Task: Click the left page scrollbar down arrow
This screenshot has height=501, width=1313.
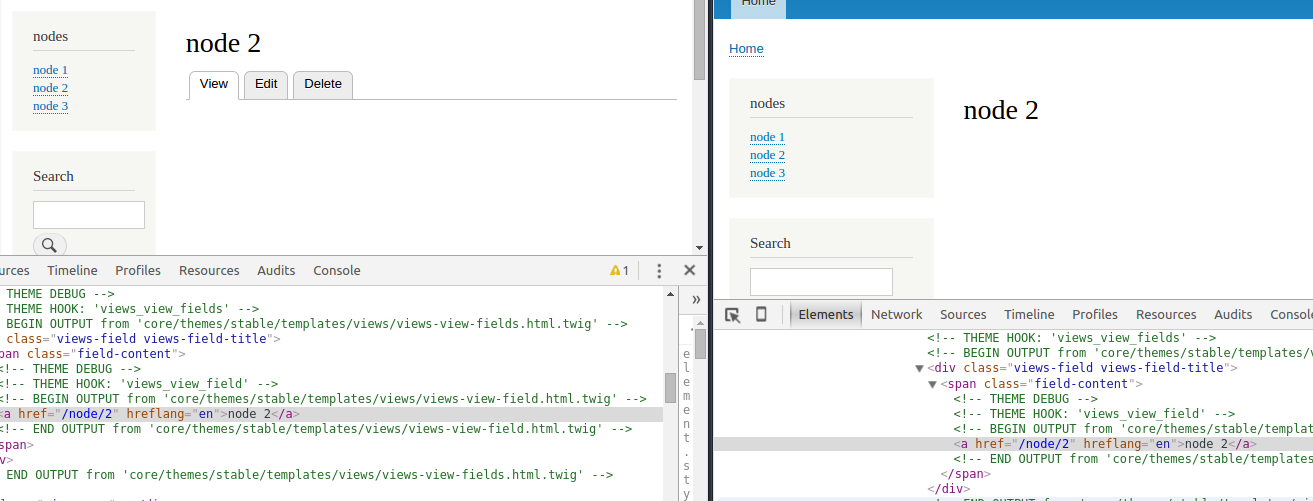Action: click(699, 247)
